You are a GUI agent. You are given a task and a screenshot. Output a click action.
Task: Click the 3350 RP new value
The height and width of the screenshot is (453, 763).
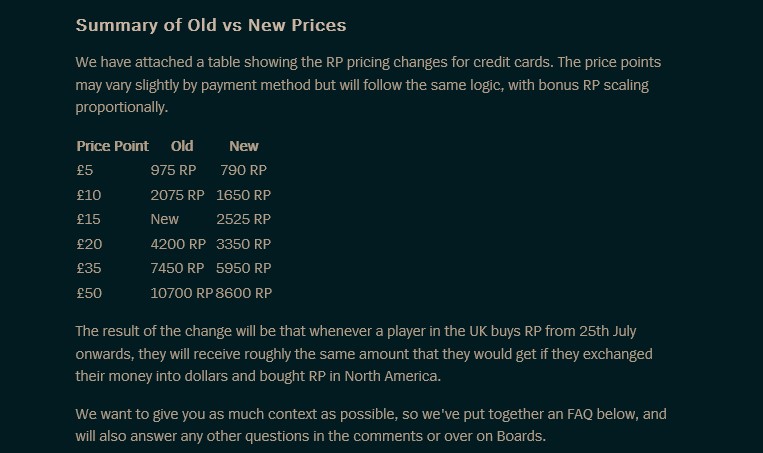(244, 244)
